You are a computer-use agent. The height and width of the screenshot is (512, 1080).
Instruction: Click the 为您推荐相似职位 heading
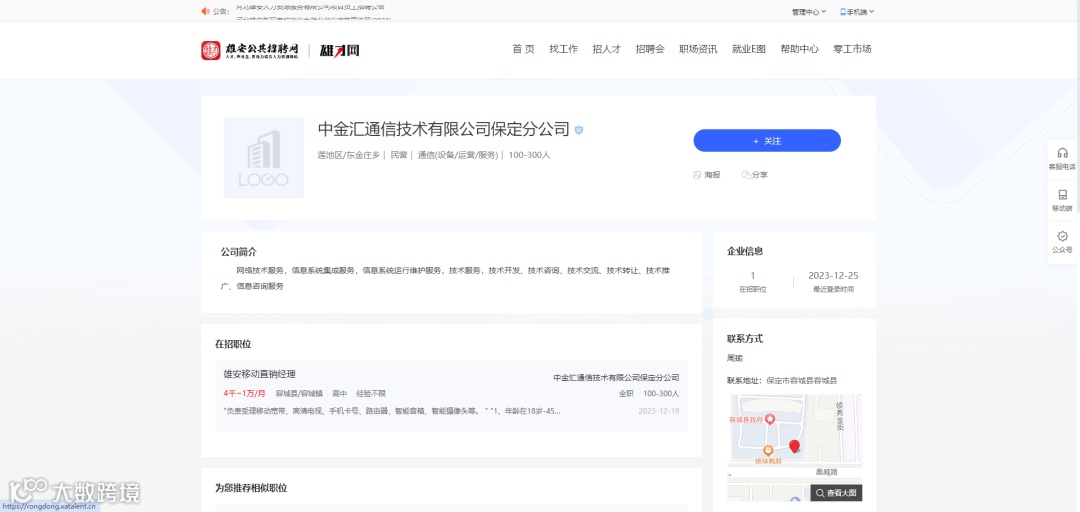click(251, 488)
